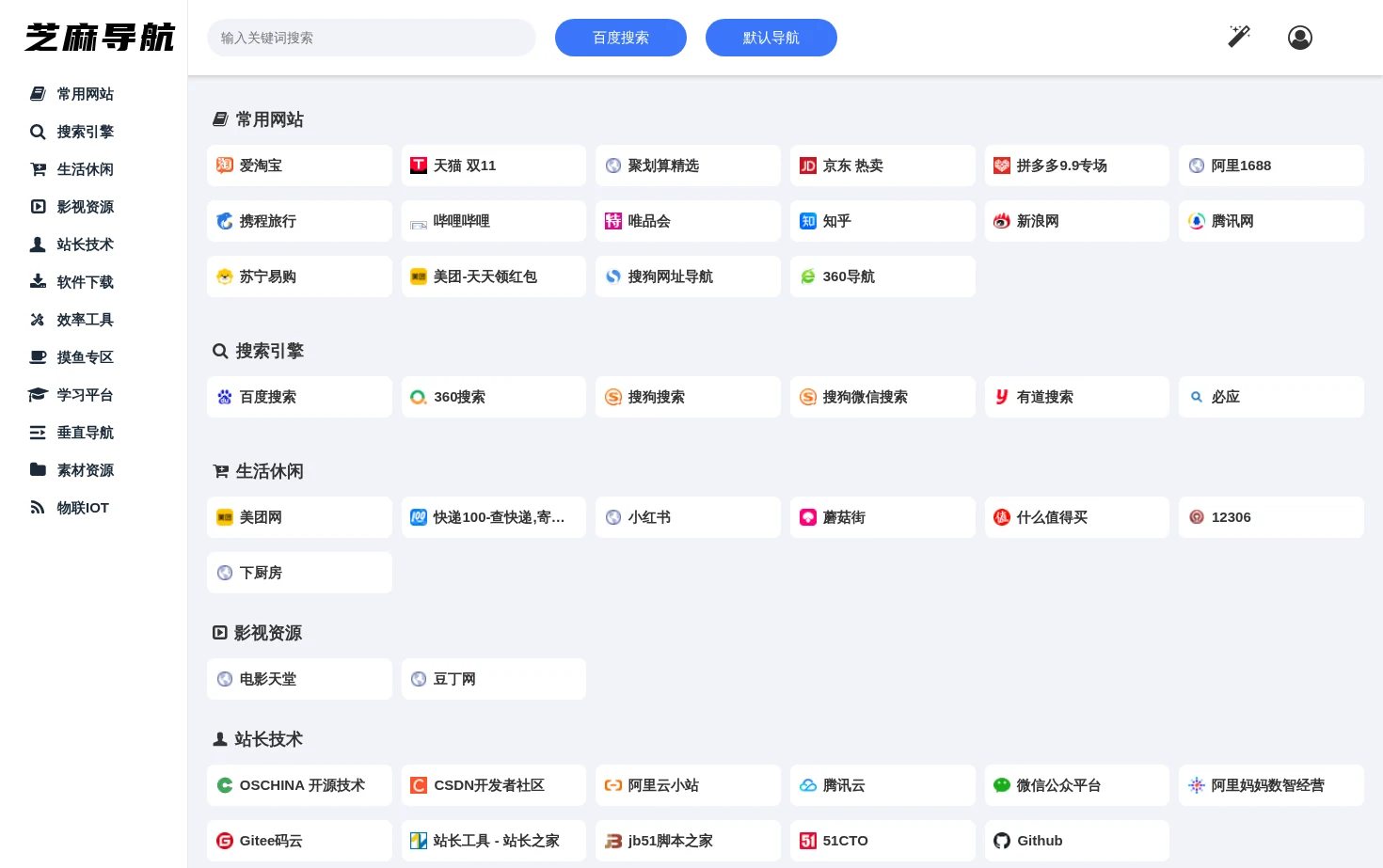Screen dimensions: 1383x868
Task: Click the 蘑菇街 pink icon
Action: coord(808,517)
